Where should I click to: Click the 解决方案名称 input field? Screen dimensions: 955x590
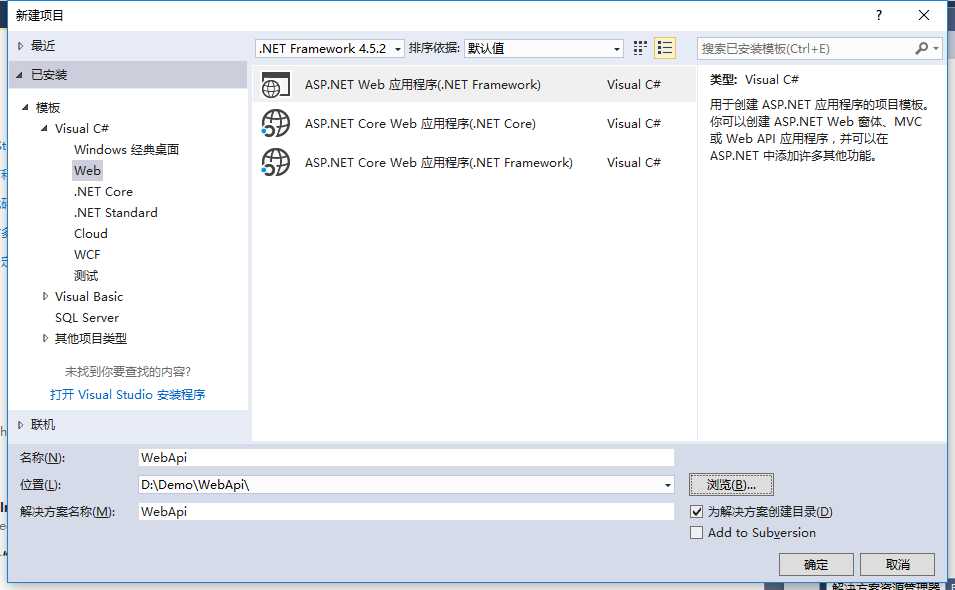click(406, 511)
